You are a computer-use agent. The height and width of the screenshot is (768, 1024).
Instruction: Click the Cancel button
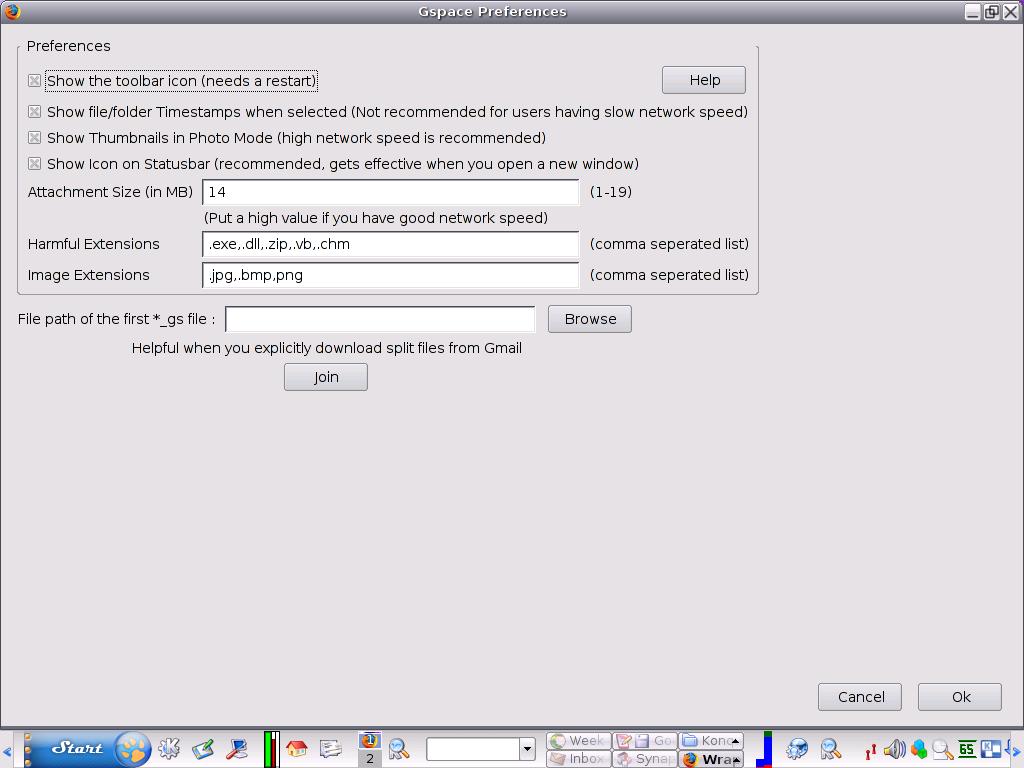point(860,697)
